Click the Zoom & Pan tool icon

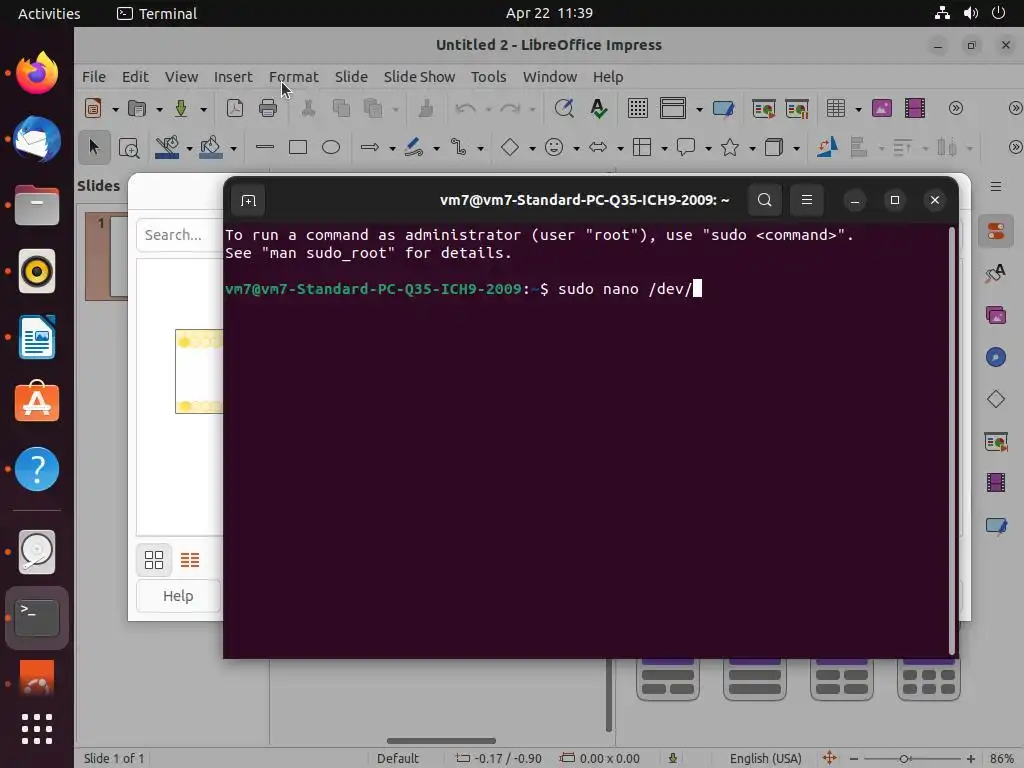pos(129,148)
